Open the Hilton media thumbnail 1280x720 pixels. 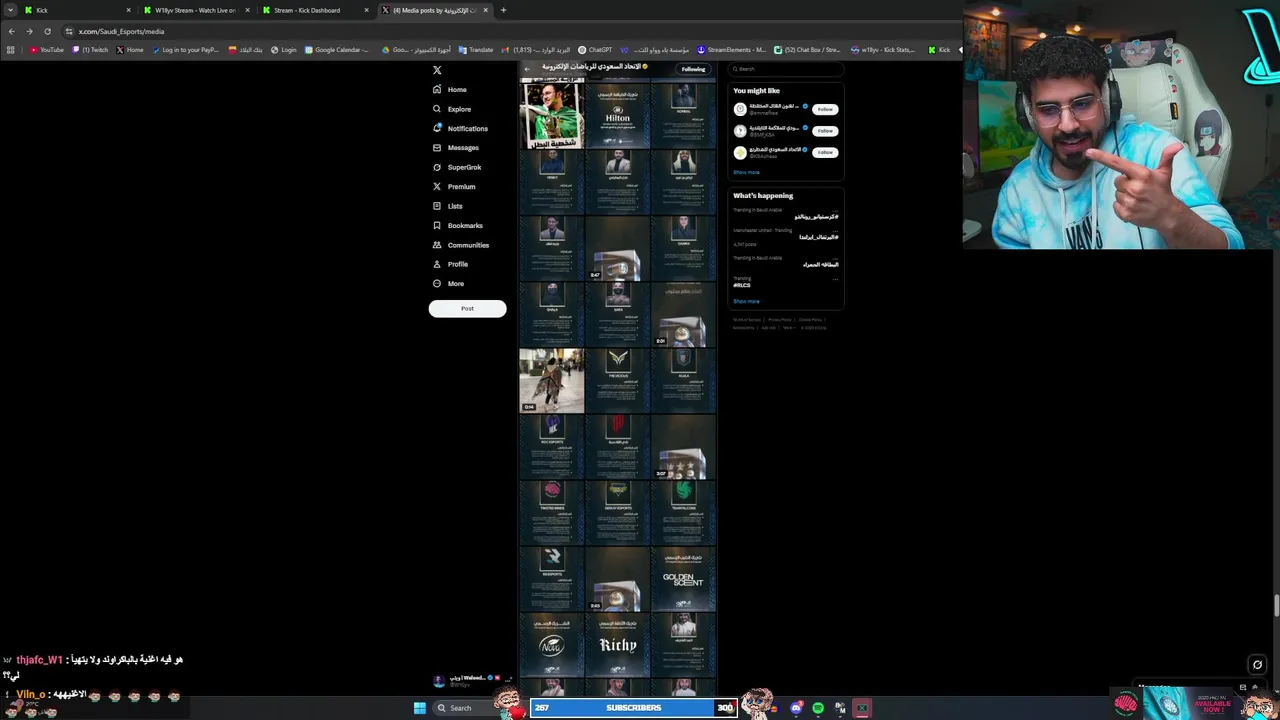(x=617, y=116)
